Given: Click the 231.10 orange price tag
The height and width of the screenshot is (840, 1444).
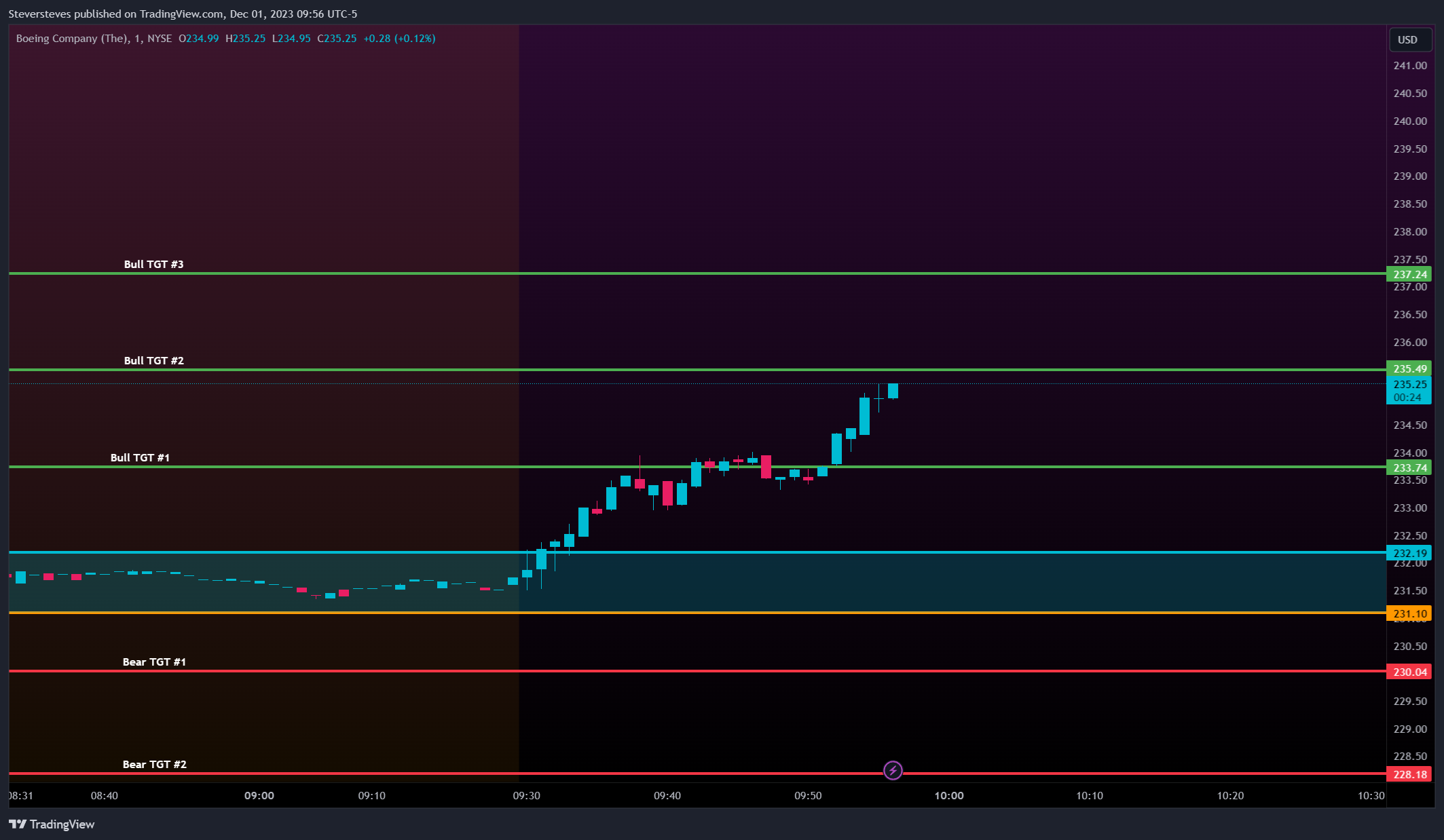Looking at the screenshot, I should (1409, 613).
